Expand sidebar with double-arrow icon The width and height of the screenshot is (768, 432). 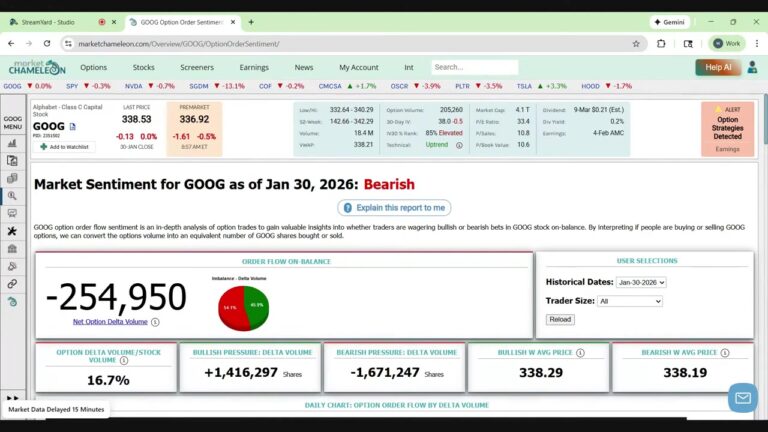point(13,398)
